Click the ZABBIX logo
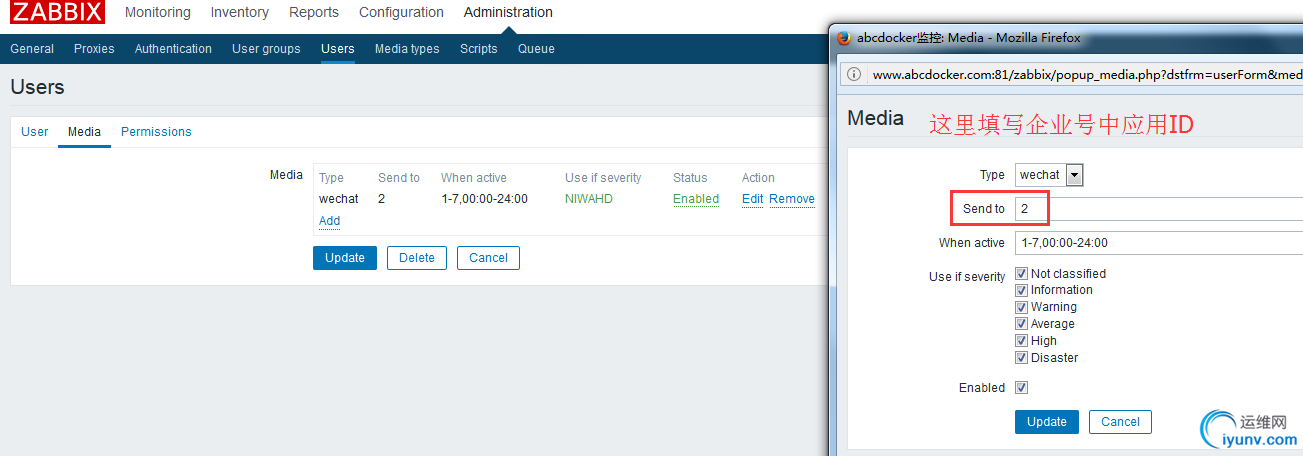This screenshot has height=456, width=1303. 57,12
